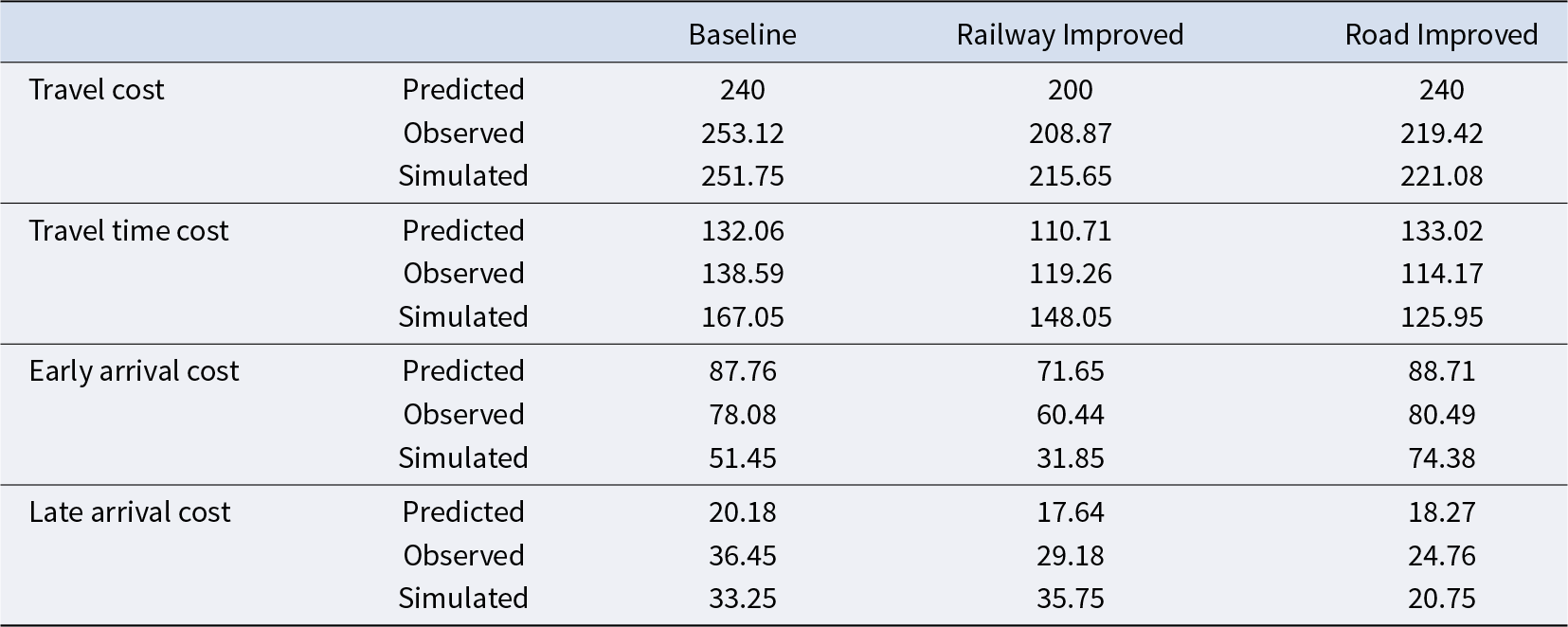The width and height of the screenshot is (1568, 627).
Task: Click the Predicted label under Travel cost
Action: tap(462, 90)
